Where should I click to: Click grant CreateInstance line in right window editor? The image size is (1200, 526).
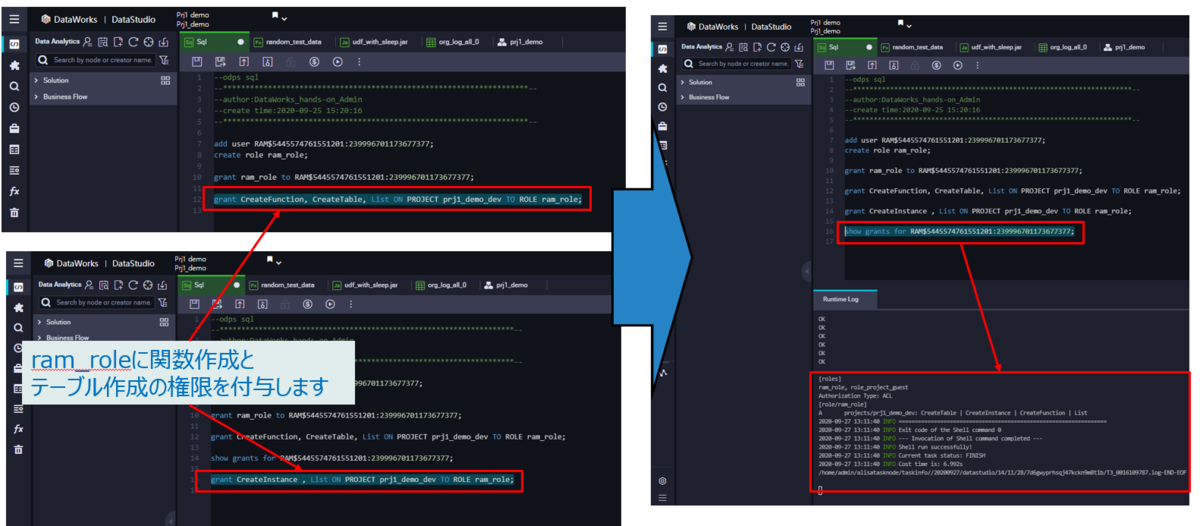tap(988, 211)
